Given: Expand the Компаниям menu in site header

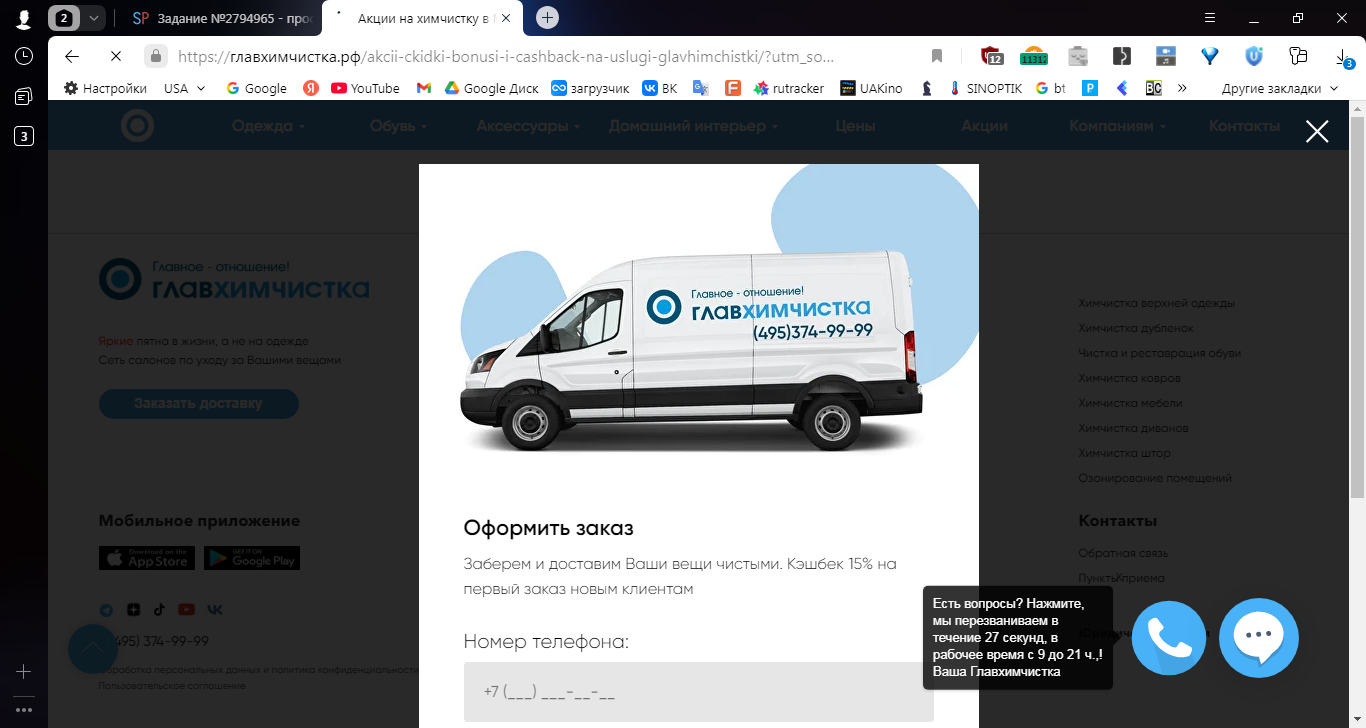Looking at the screenshot, I should click(1118, 126).
